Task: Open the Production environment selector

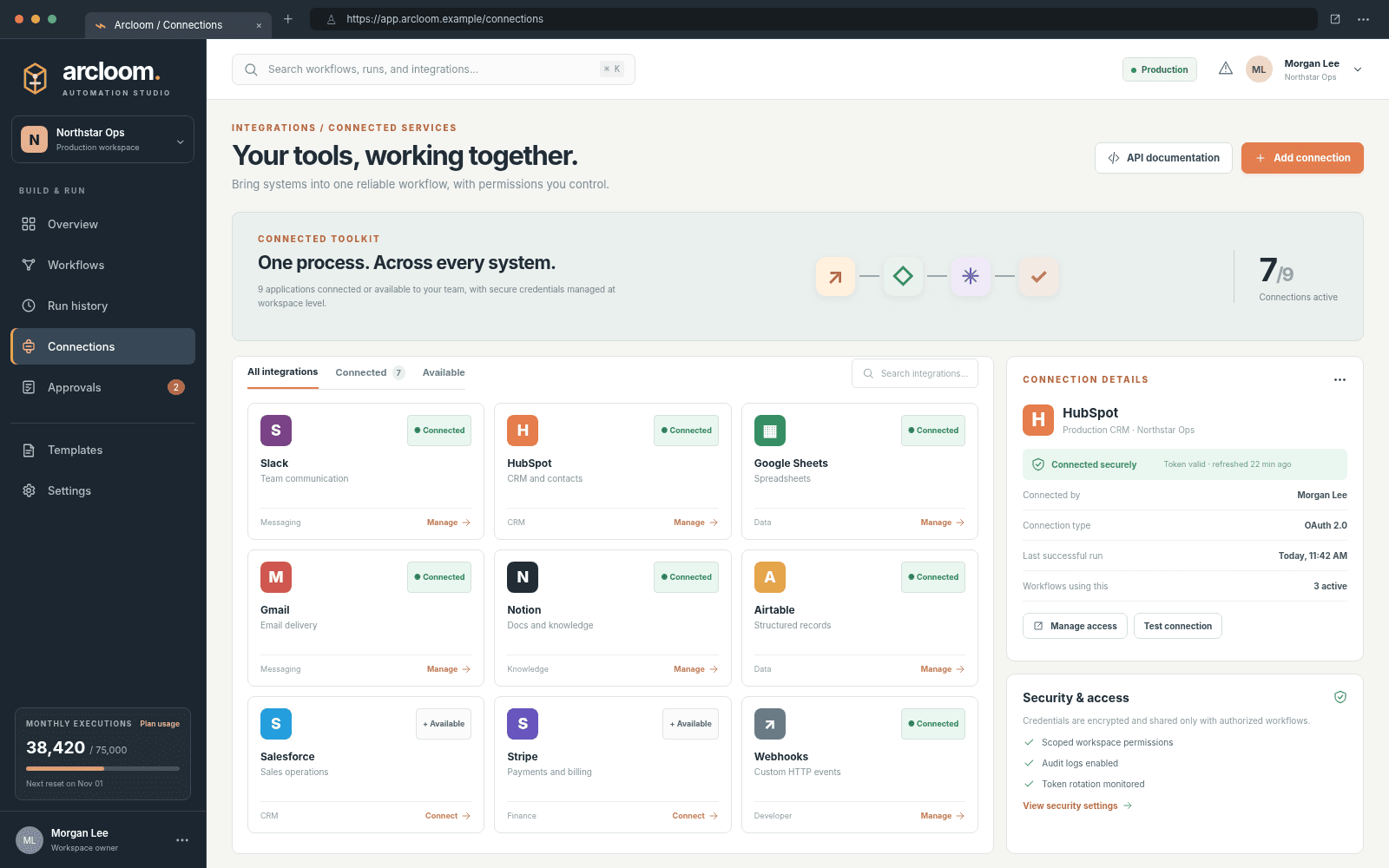Action: click(1160, 69)
